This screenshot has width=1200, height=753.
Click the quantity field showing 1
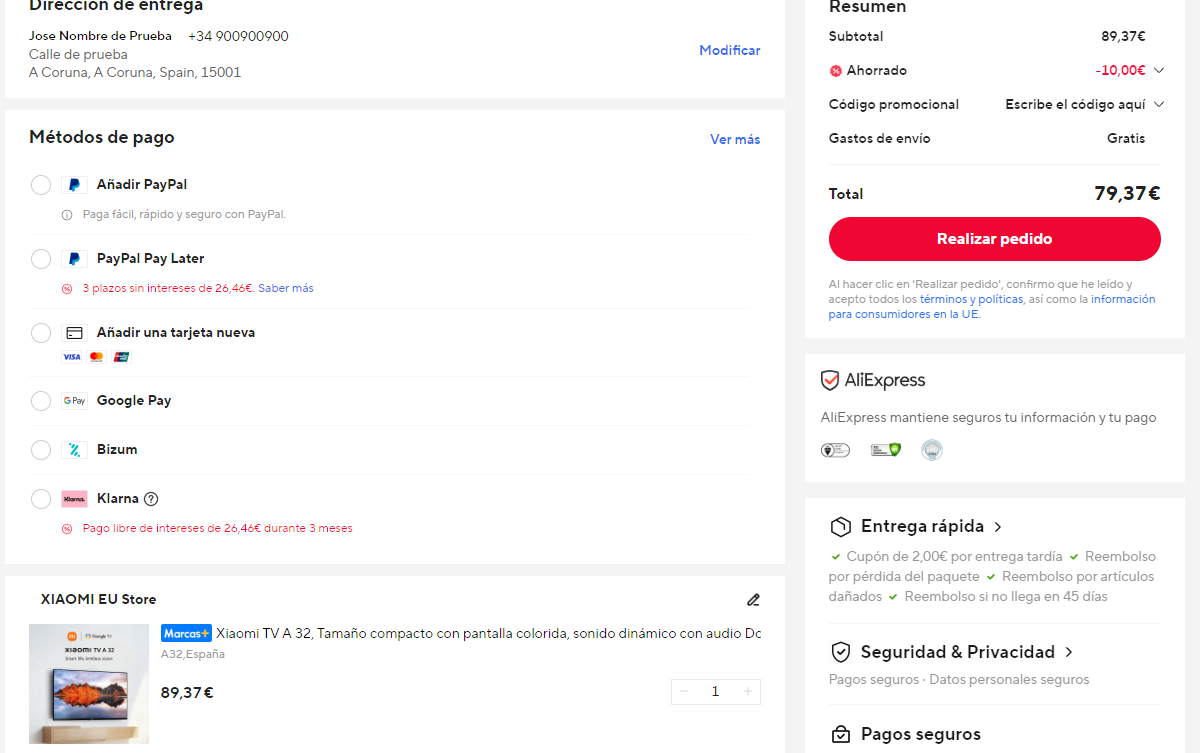point(716,692)
